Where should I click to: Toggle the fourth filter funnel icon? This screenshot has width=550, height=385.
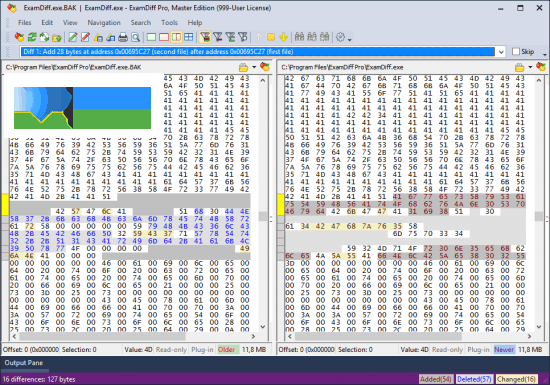coord(242,37)
